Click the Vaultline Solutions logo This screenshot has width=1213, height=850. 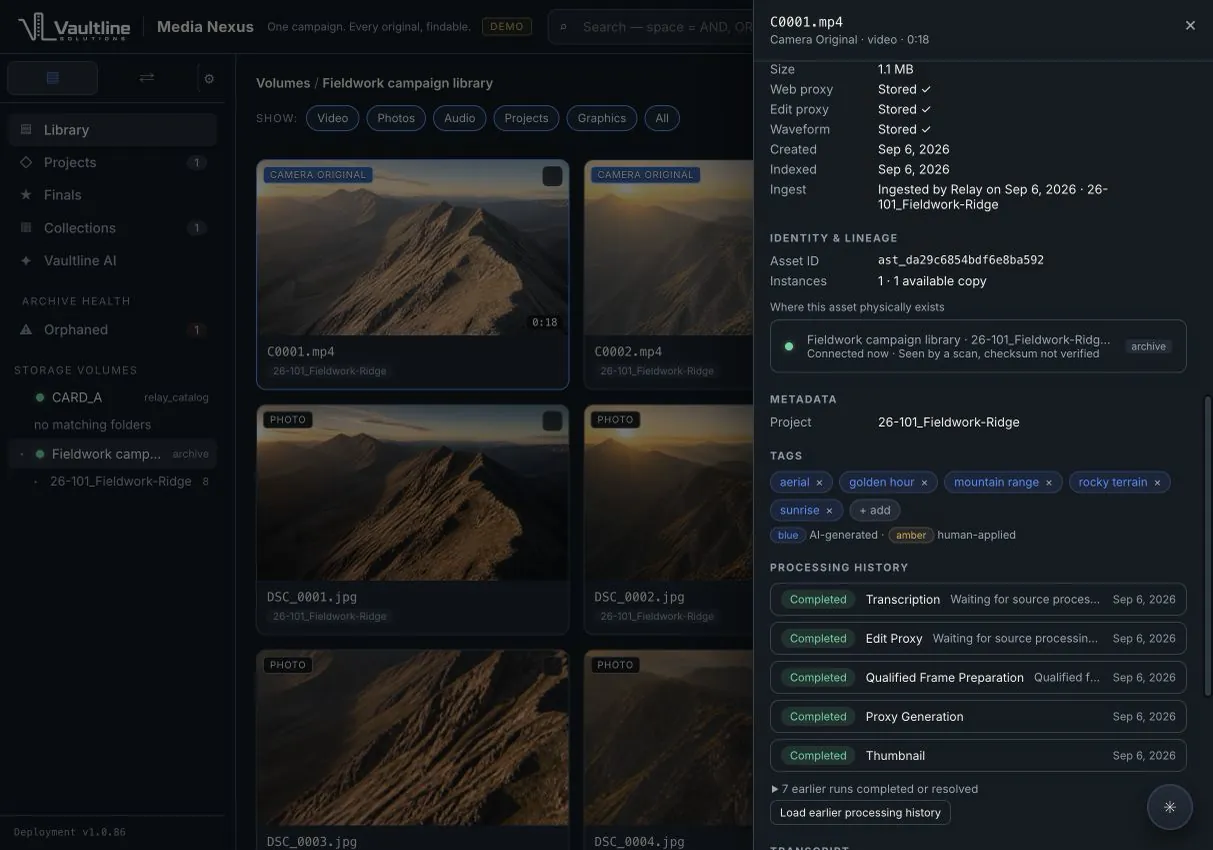(x=74, y=27)
